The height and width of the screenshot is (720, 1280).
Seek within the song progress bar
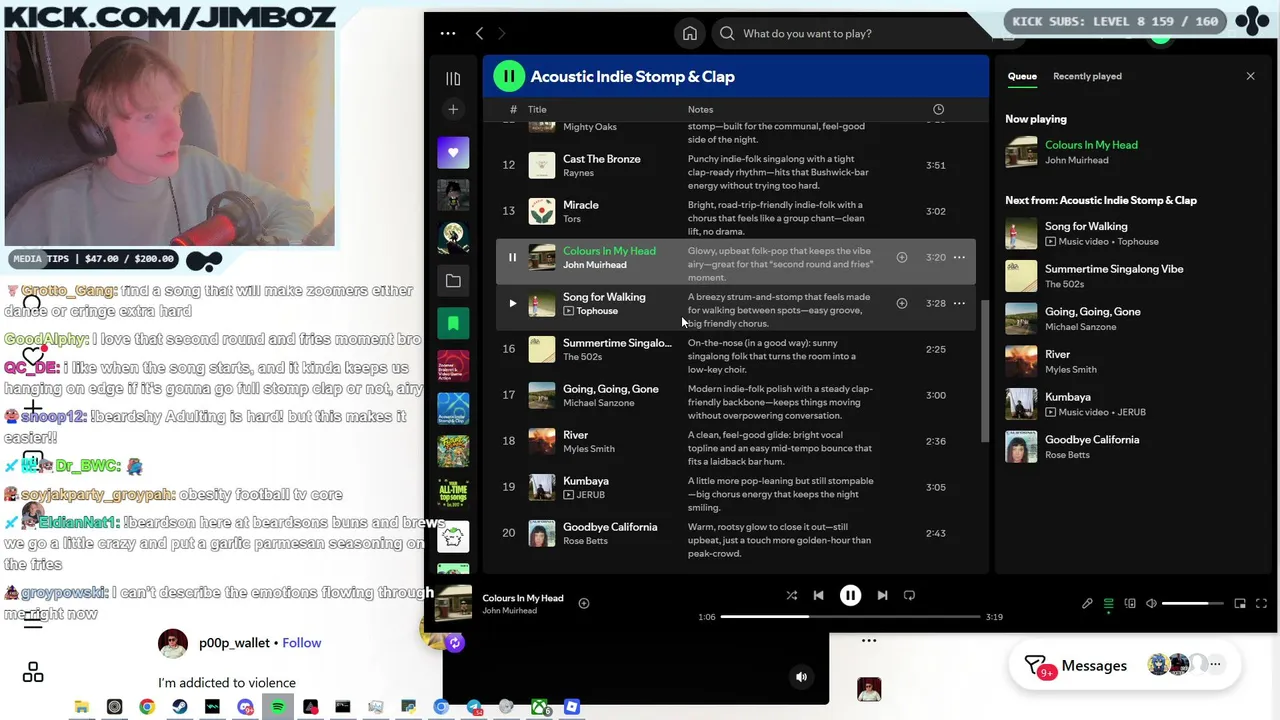click(850, 617)
